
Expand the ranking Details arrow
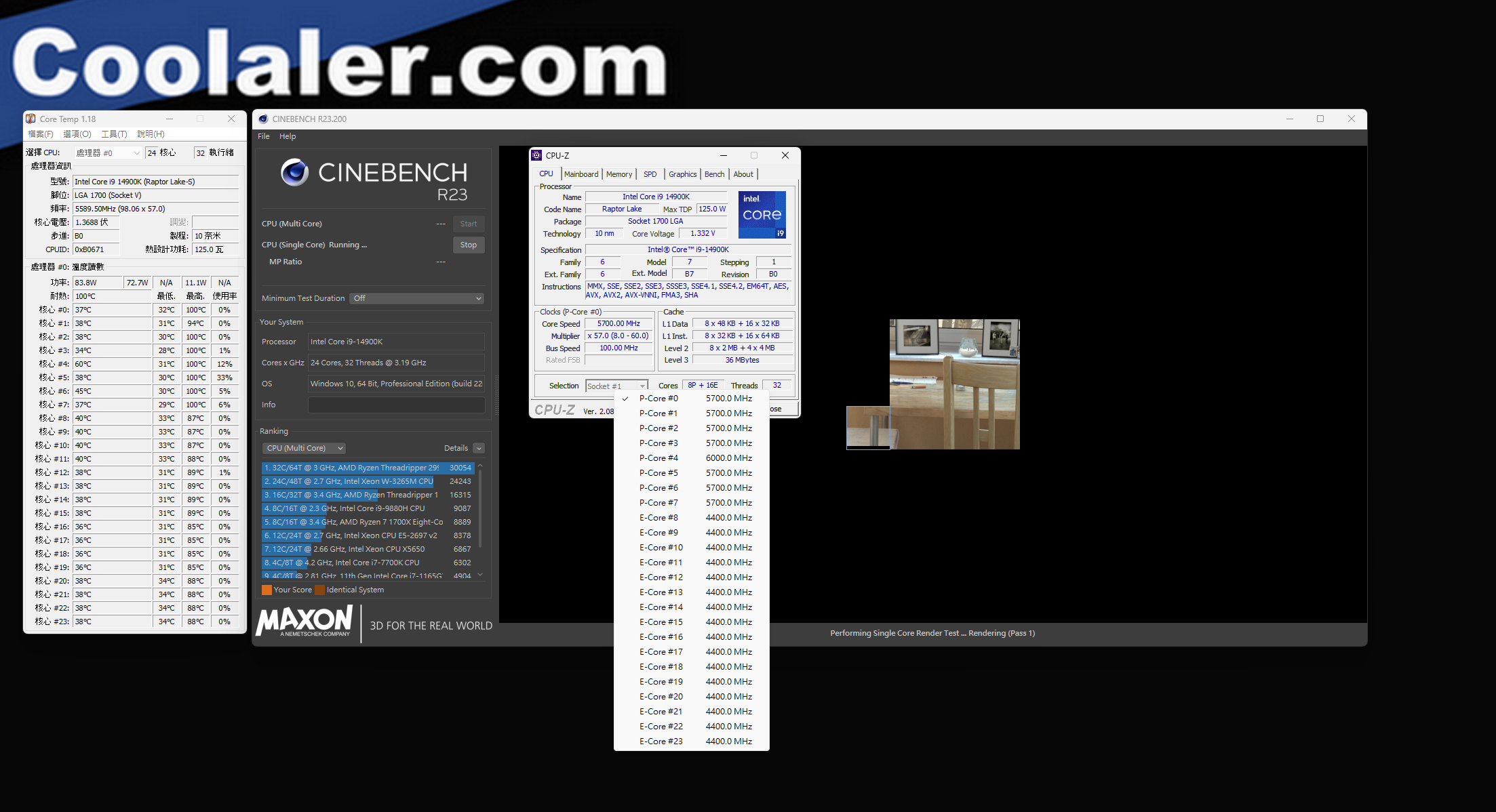pos(479,448)
